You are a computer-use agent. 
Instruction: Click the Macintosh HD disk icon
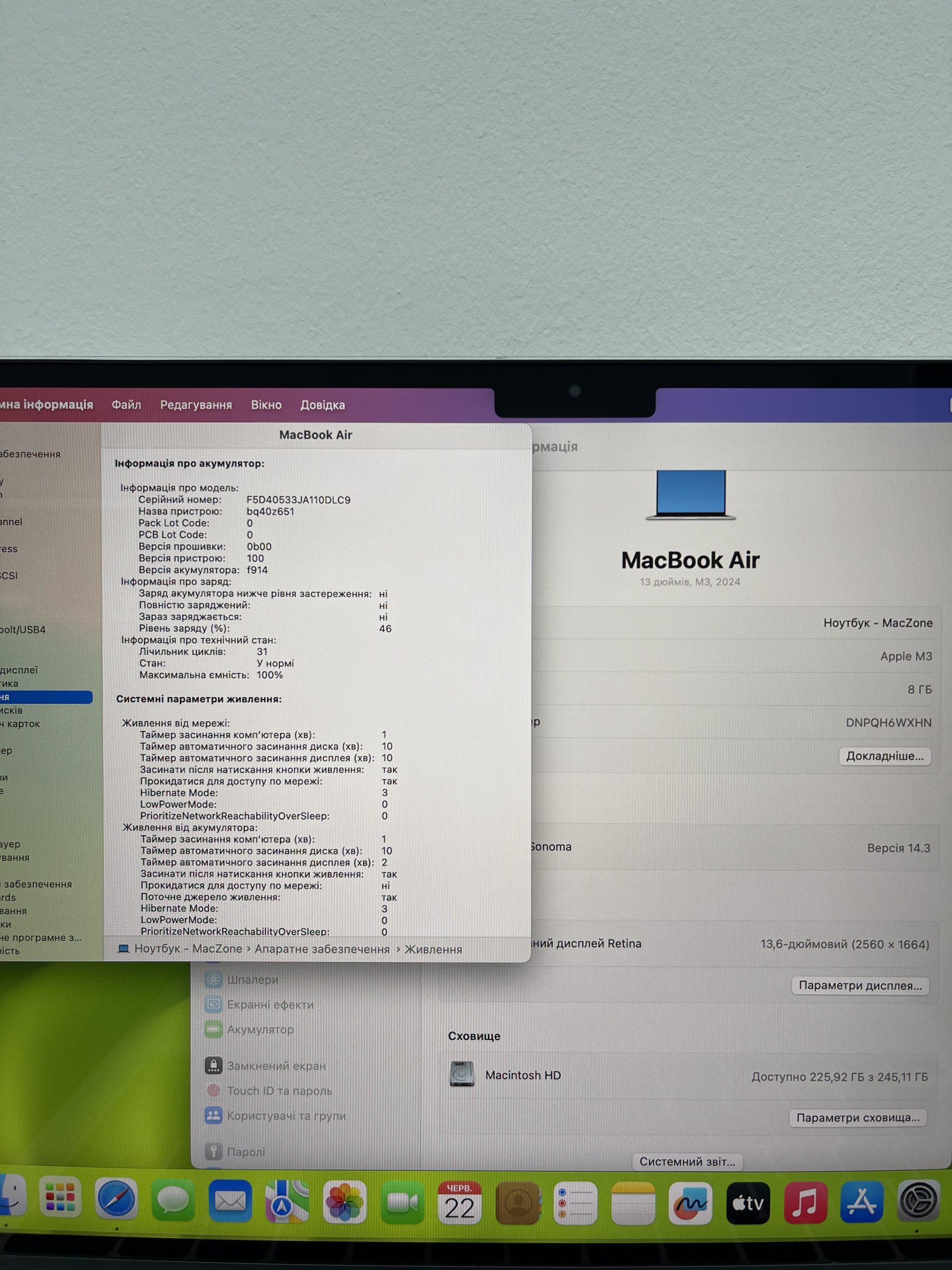pyautogui.click(x=462, y=1074)
